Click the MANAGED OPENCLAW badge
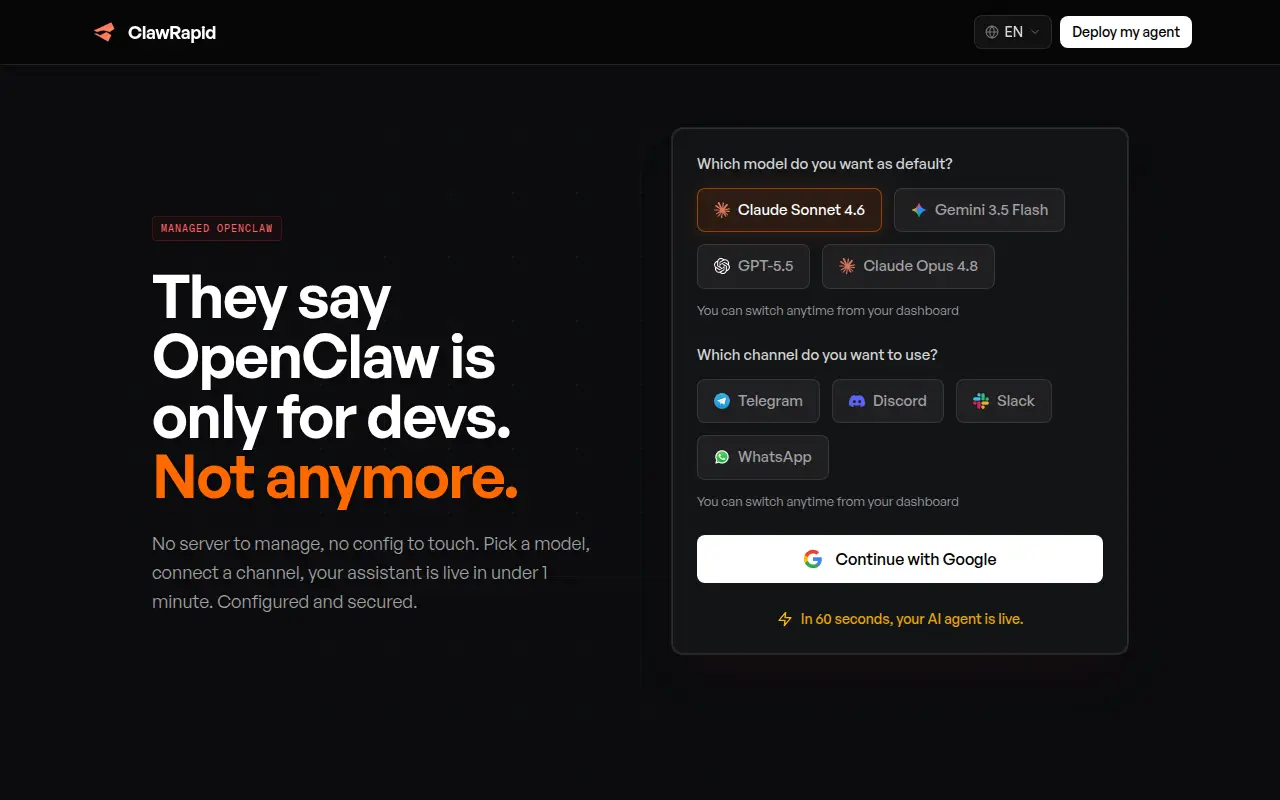The image size is (1280, 800). click(x=217, y=228)
